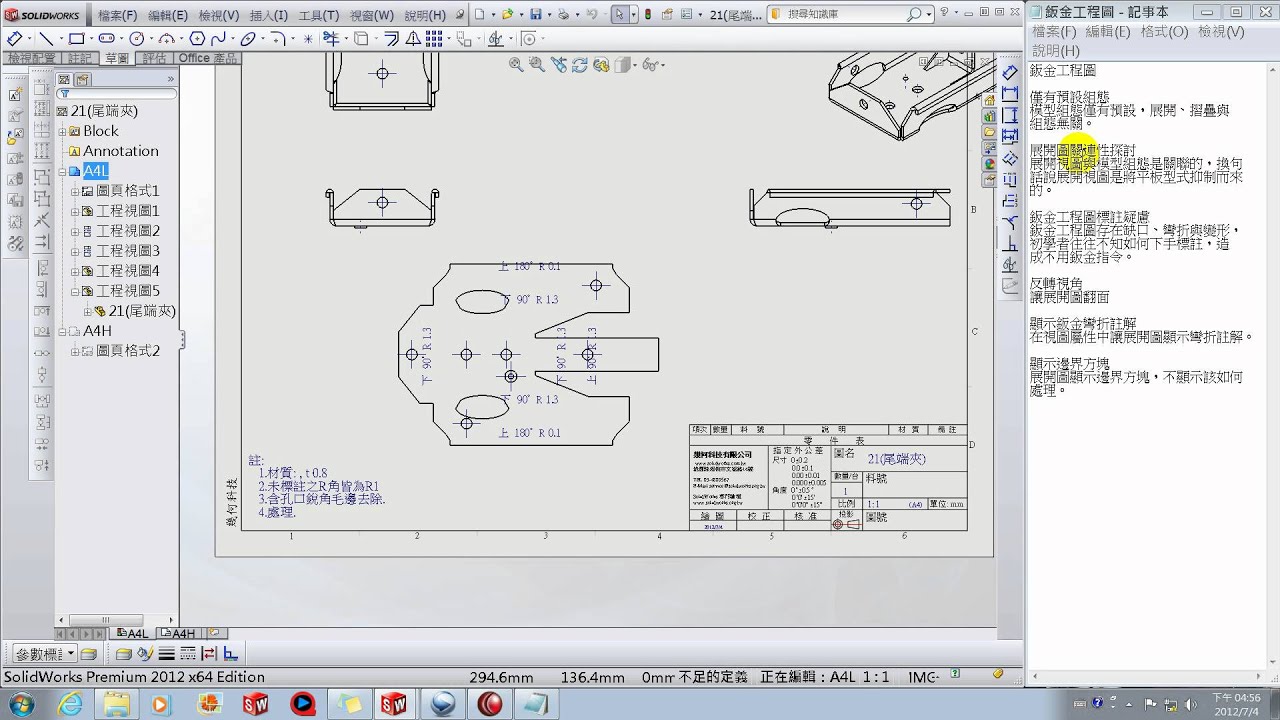Expand the 21(尾端夾) part under 工程視圖5
Image resolution: width=1280 pixels, height=720 pixels.
pyautogui.click(x=88, y=311)
